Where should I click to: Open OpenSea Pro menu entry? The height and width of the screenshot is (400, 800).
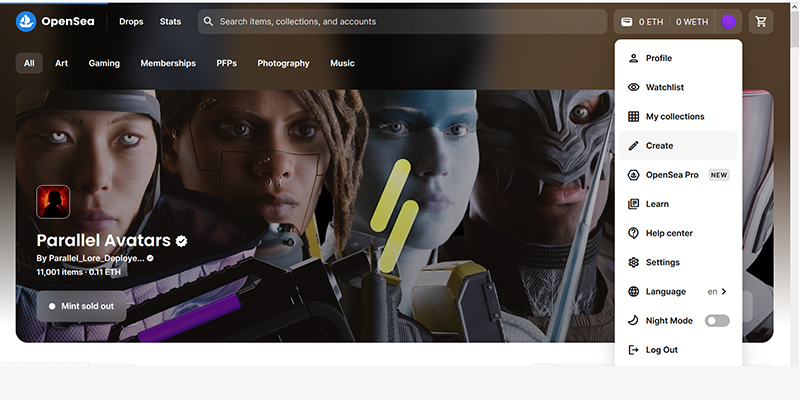678,175
